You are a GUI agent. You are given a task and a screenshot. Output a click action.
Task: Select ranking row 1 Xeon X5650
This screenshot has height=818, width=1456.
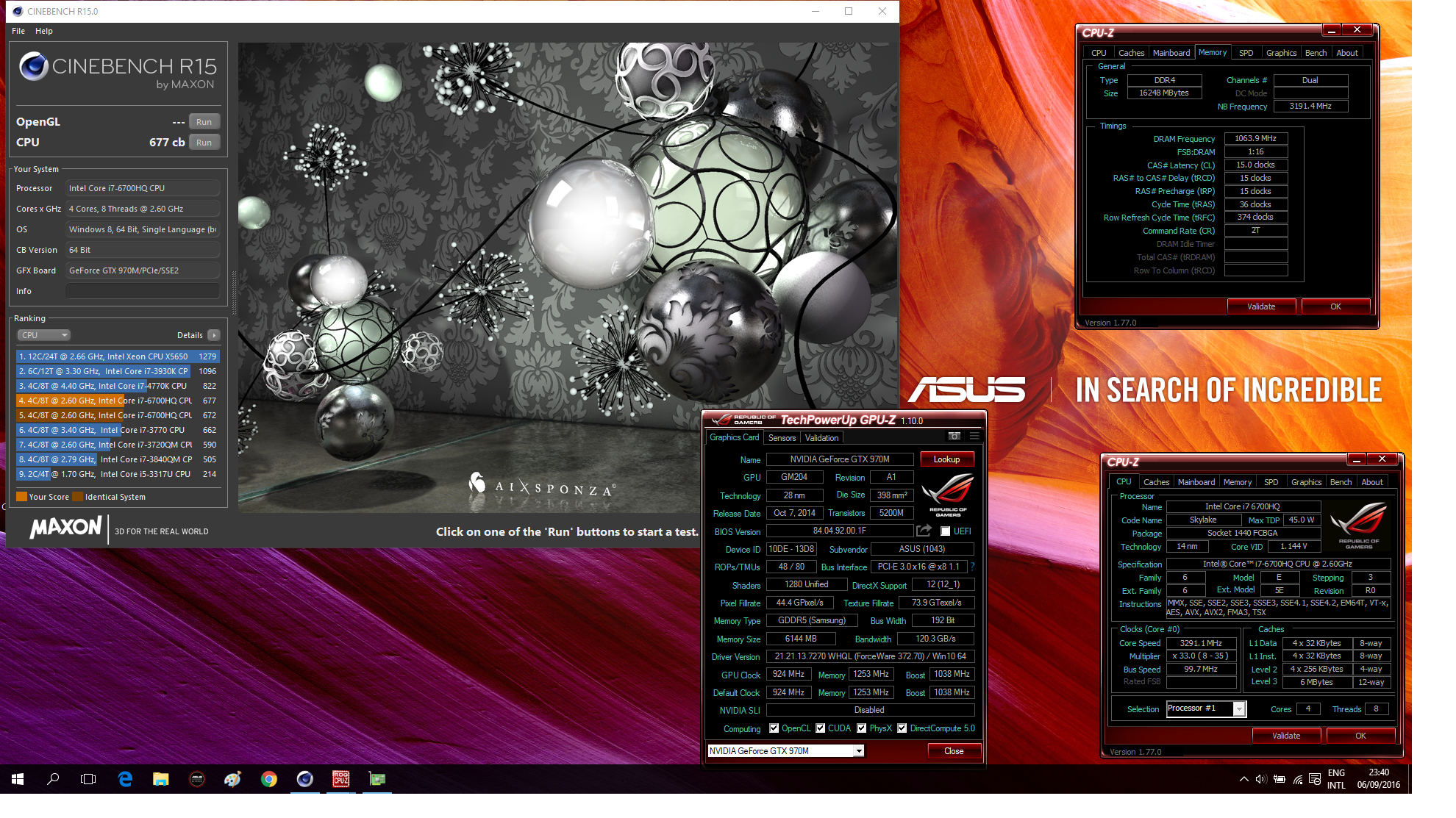(118, 356)
